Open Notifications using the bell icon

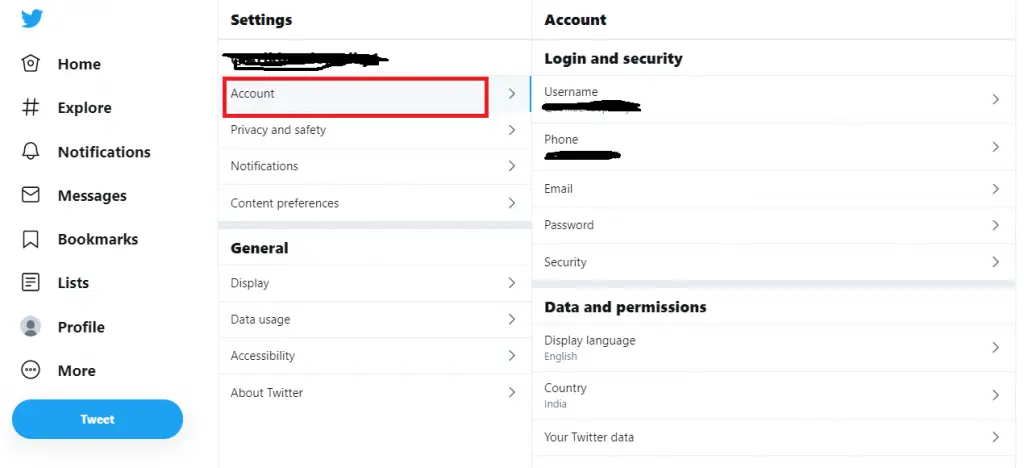pos(30,151)
